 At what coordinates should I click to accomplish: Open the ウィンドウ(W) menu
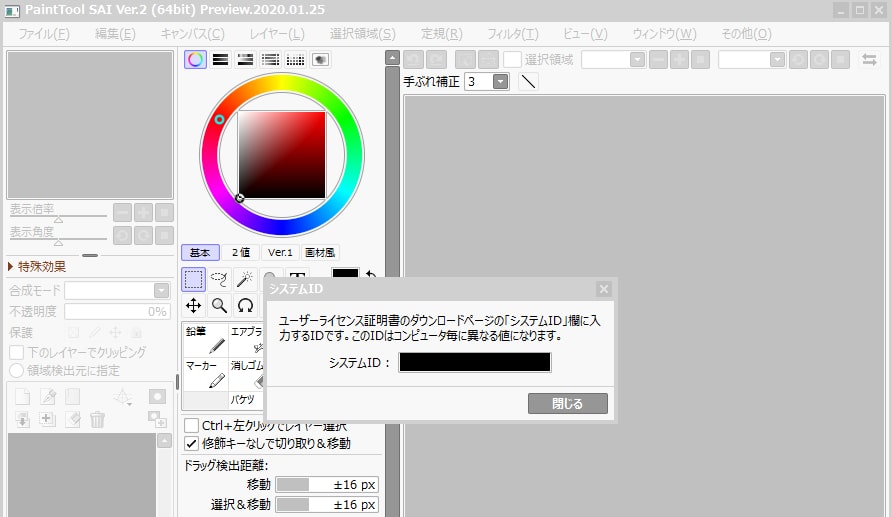click(x=664, y=34)
